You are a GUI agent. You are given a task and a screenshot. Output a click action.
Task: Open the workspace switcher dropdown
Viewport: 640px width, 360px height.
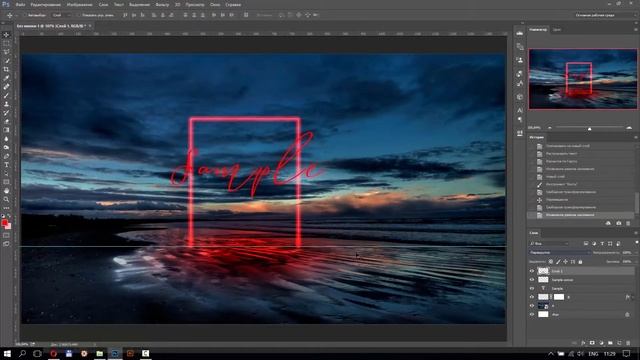pos(605,15)
